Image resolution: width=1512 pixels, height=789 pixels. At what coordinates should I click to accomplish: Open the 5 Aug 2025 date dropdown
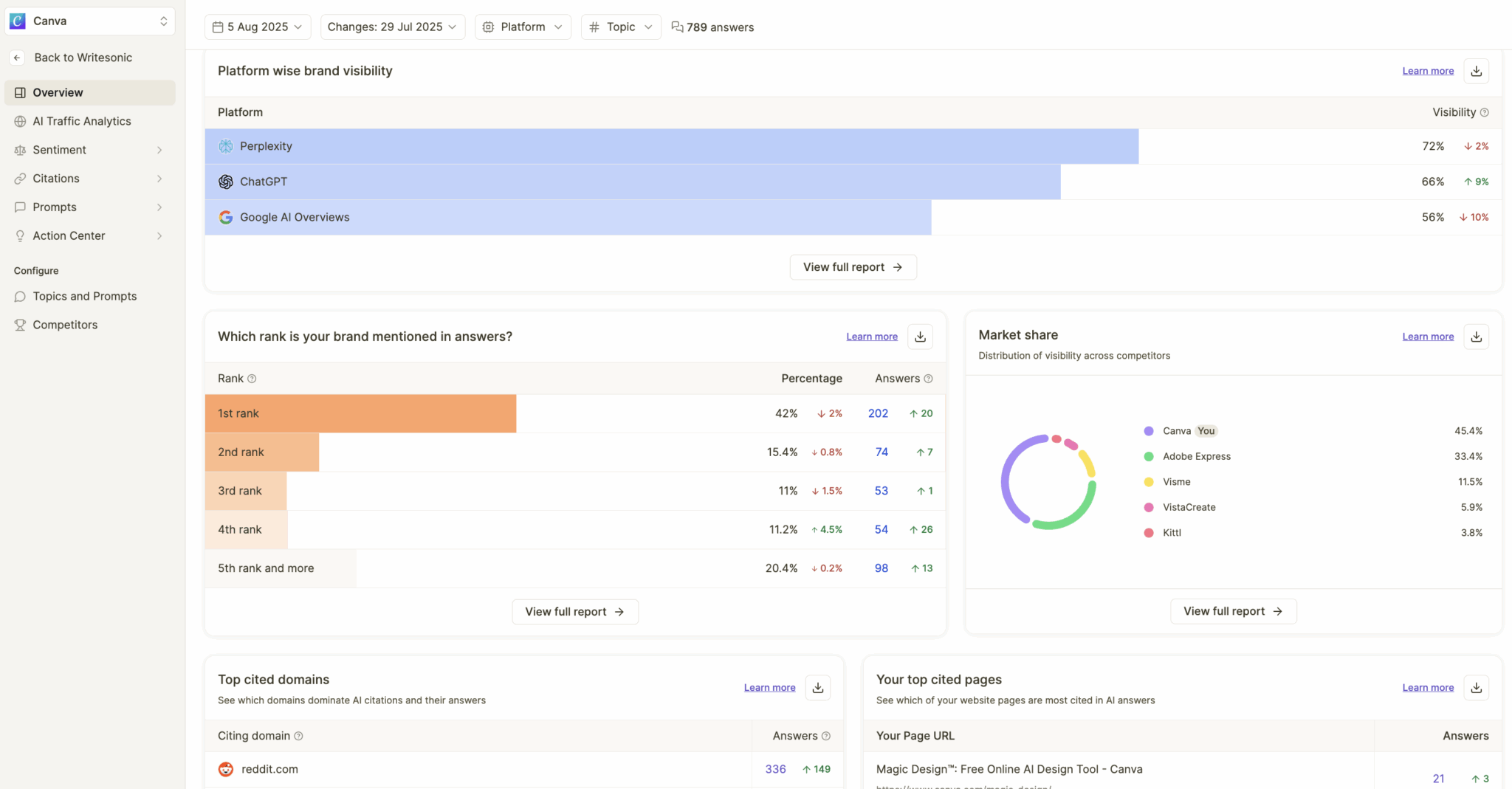(258, 27)
